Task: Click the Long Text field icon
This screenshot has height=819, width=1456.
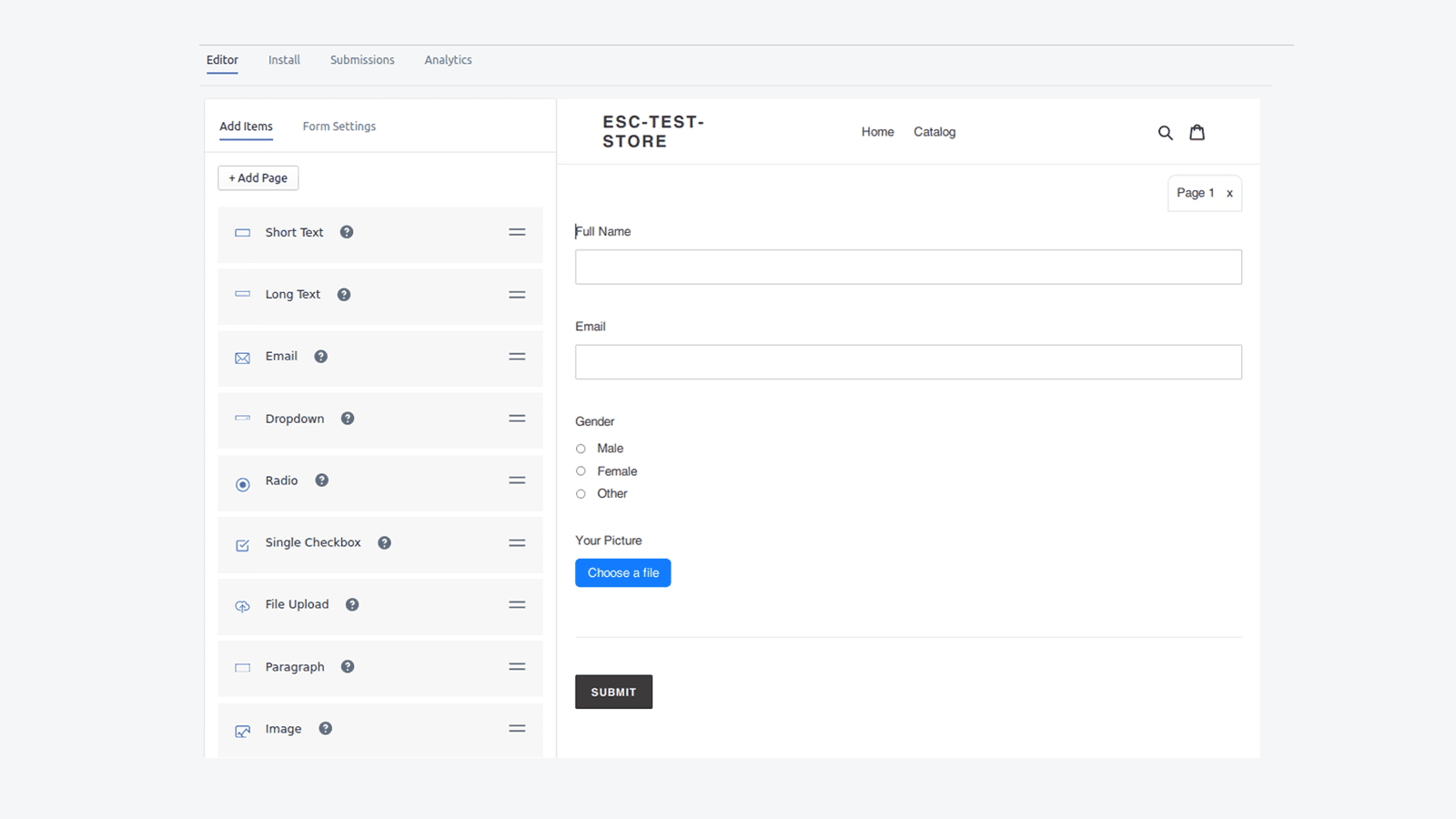Action: tap(242, 294)
